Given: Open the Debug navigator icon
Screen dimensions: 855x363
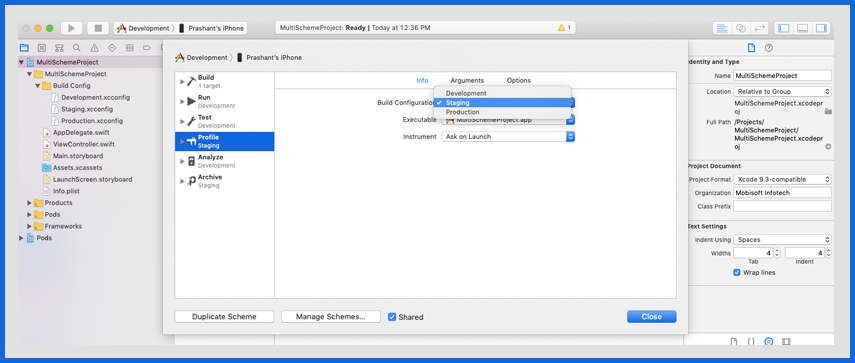Looking at the screenshot, I should pos(129,48).
